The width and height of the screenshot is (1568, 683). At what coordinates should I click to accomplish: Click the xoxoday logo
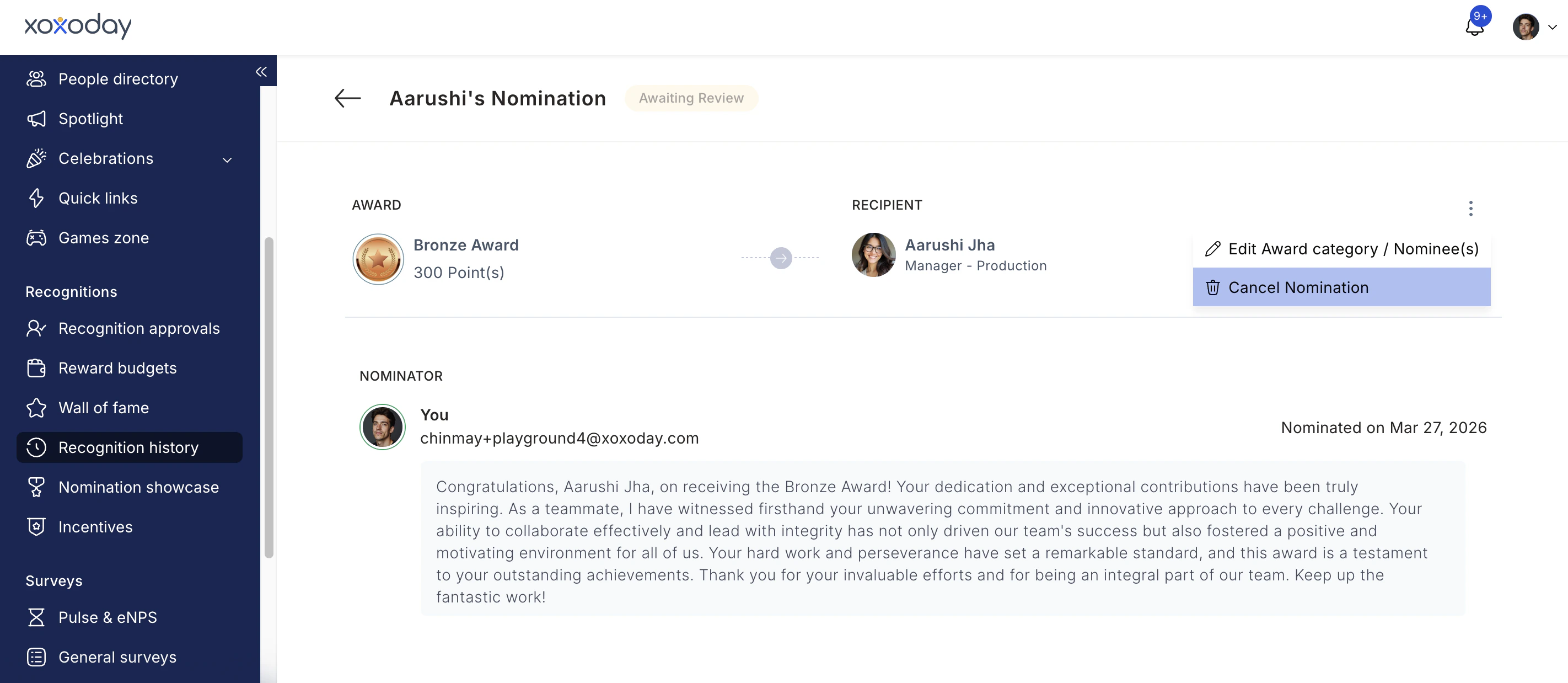[x=78, y=25]
